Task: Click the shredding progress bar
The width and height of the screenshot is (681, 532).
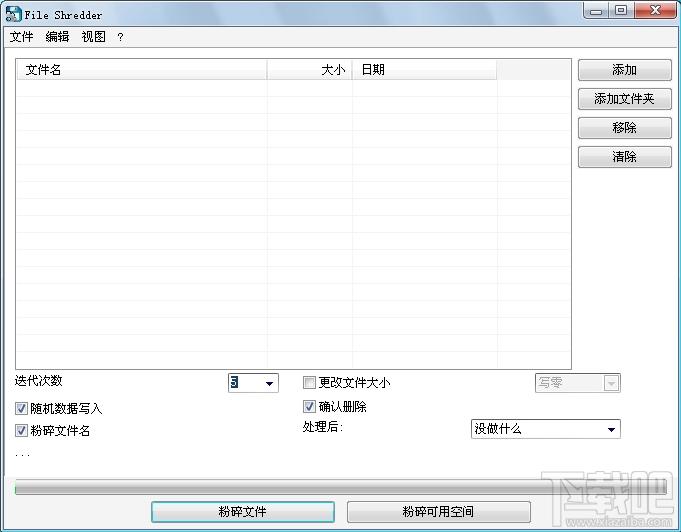Action: point(340,487)
